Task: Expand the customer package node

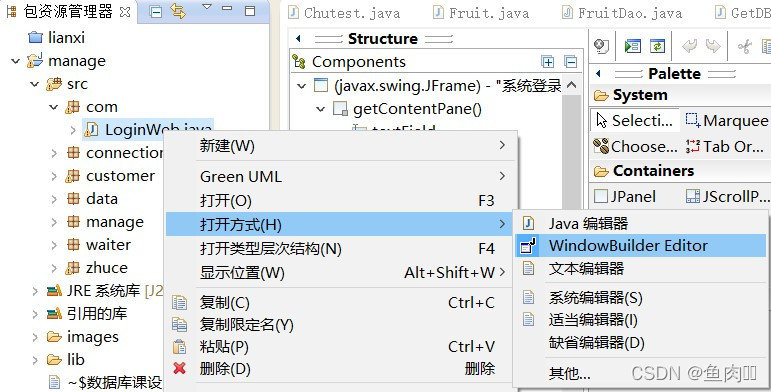Action: (54, 176)
